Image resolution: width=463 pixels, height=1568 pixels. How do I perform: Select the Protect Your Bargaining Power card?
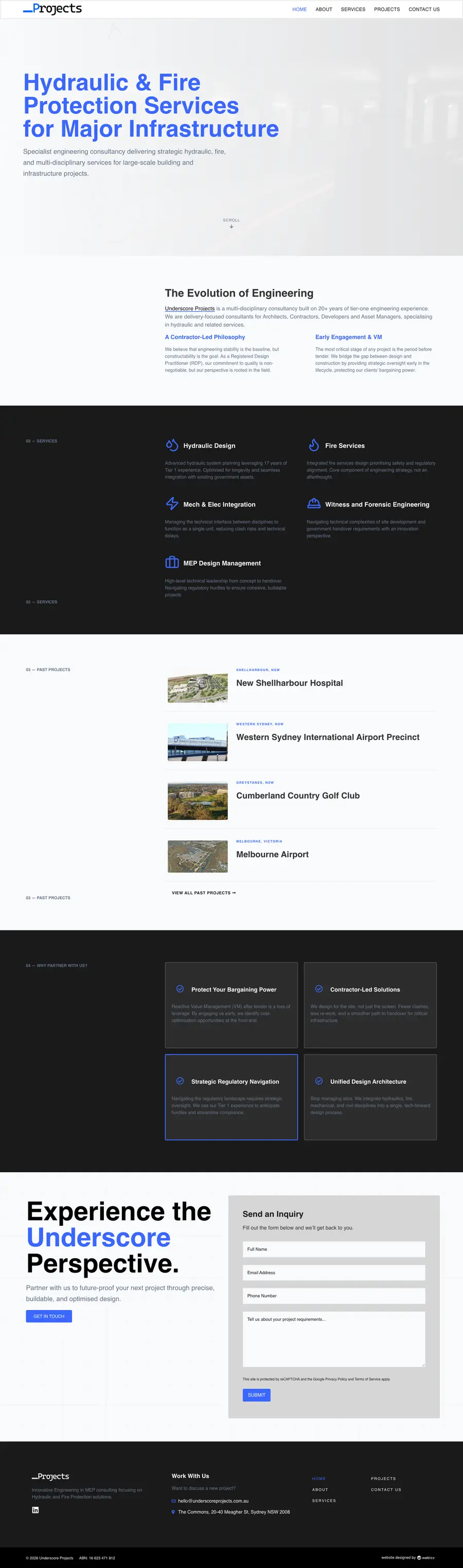(x=231, y=1005)
